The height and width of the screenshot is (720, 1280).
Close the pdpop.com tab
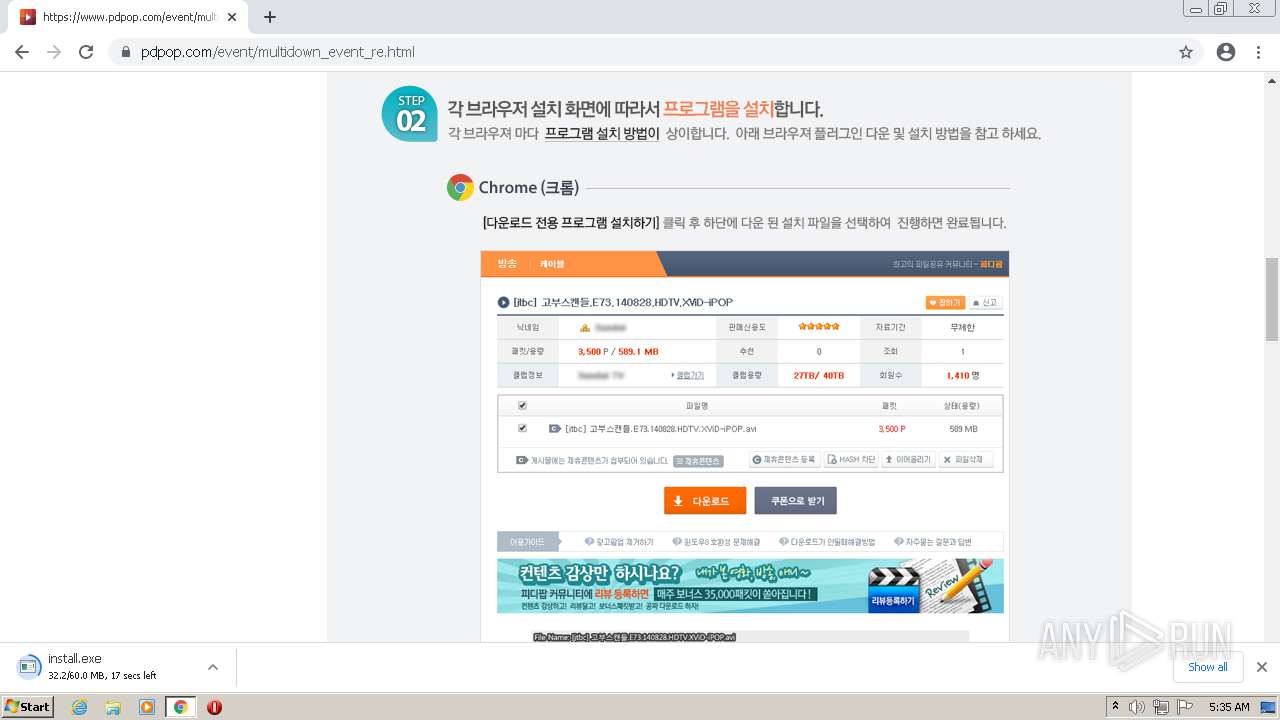[x=232, y=17]
